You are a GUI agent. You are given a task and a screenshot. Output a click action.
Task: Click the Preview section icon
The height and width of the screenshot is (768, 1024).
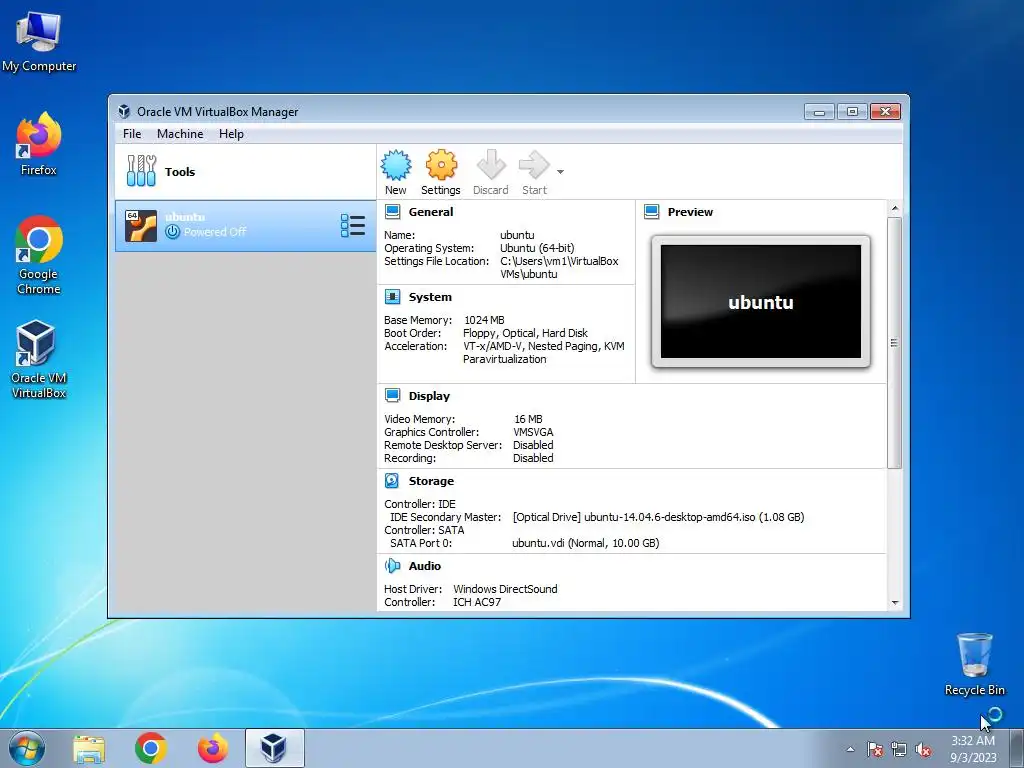(652, 212)
